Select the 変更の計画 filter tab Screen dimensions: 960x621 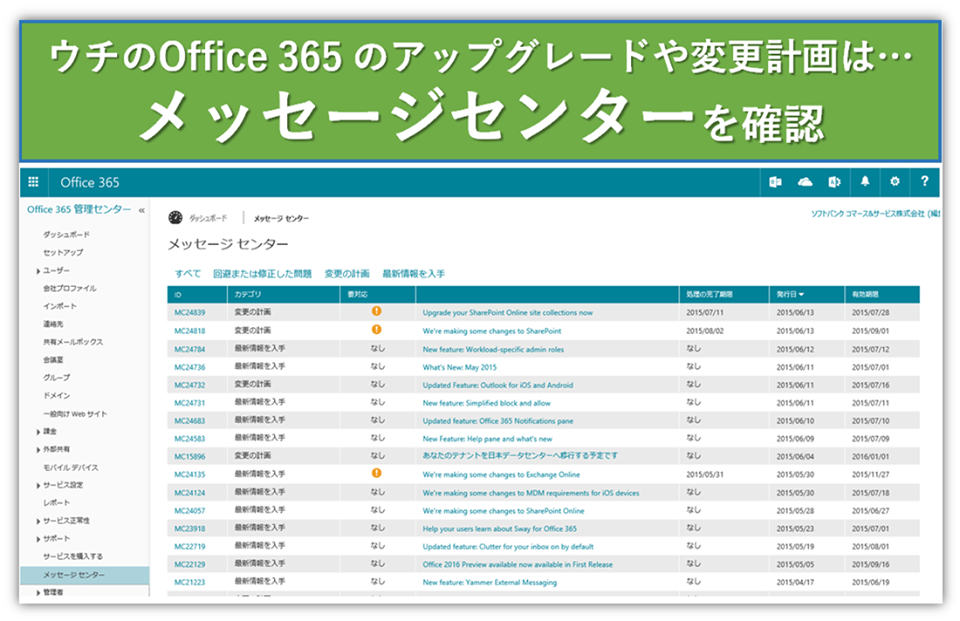coord(347,274)
